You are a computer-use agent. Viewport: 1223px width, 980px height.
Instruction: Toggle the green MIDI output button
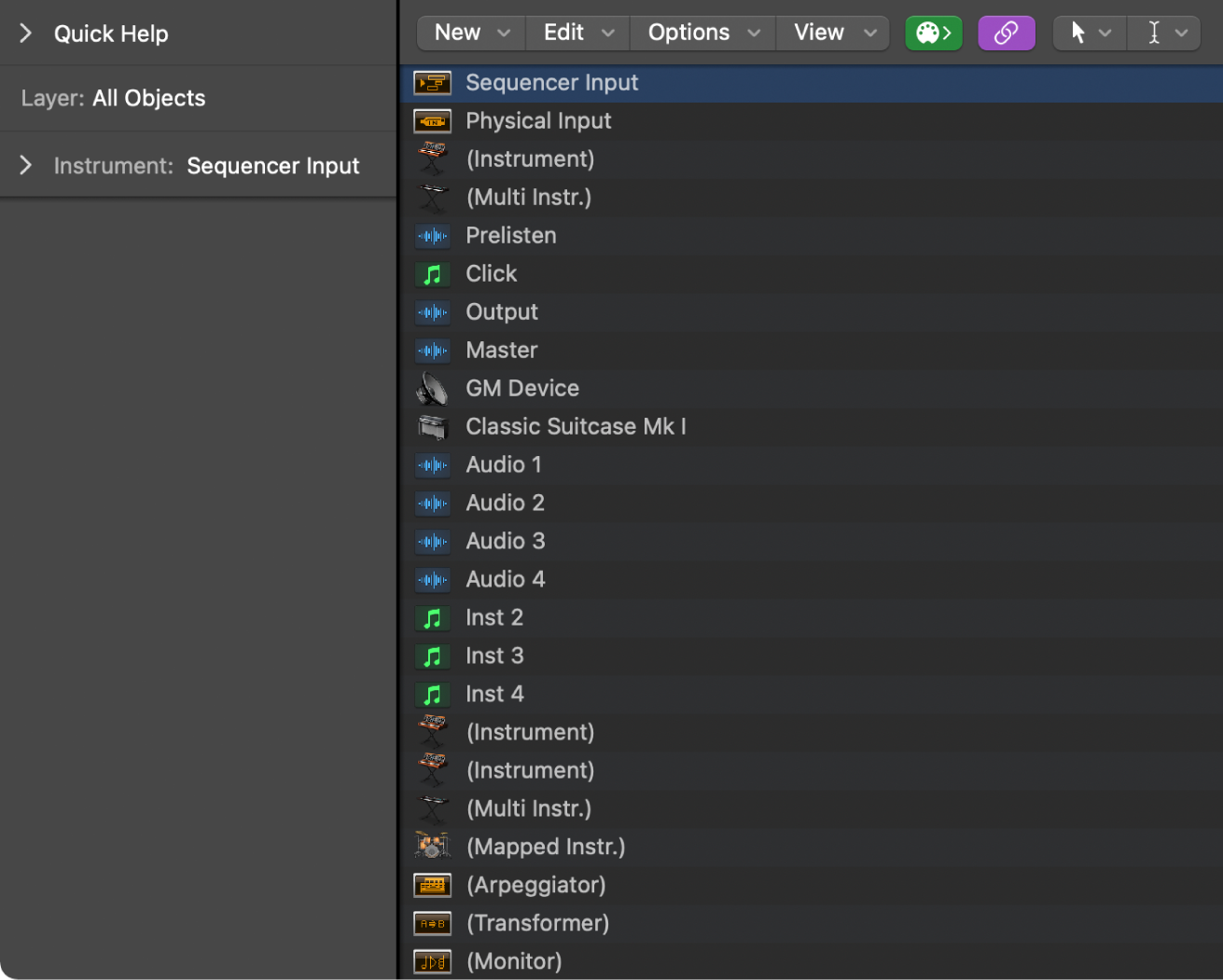(x=933, y=33)
